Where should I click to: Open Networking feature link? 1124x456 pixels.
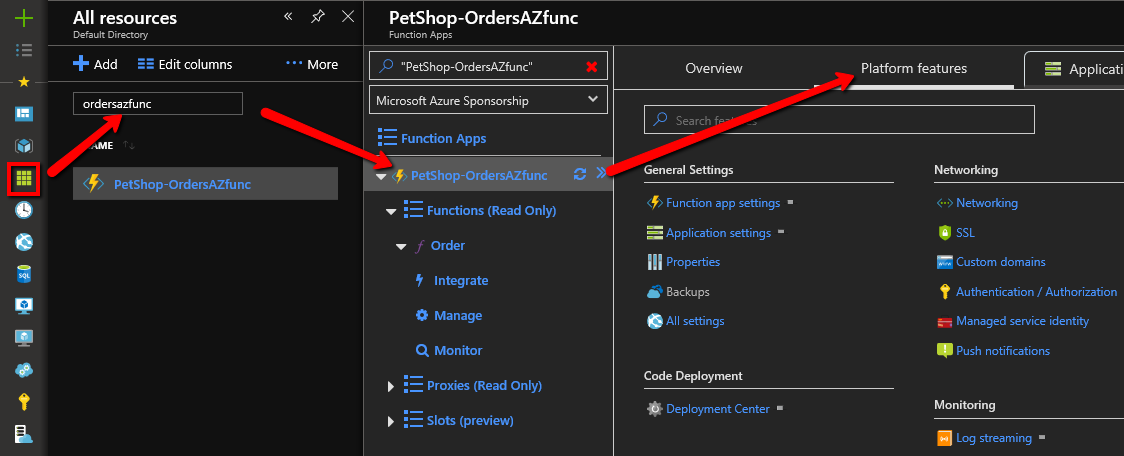(x=986, y=203)
